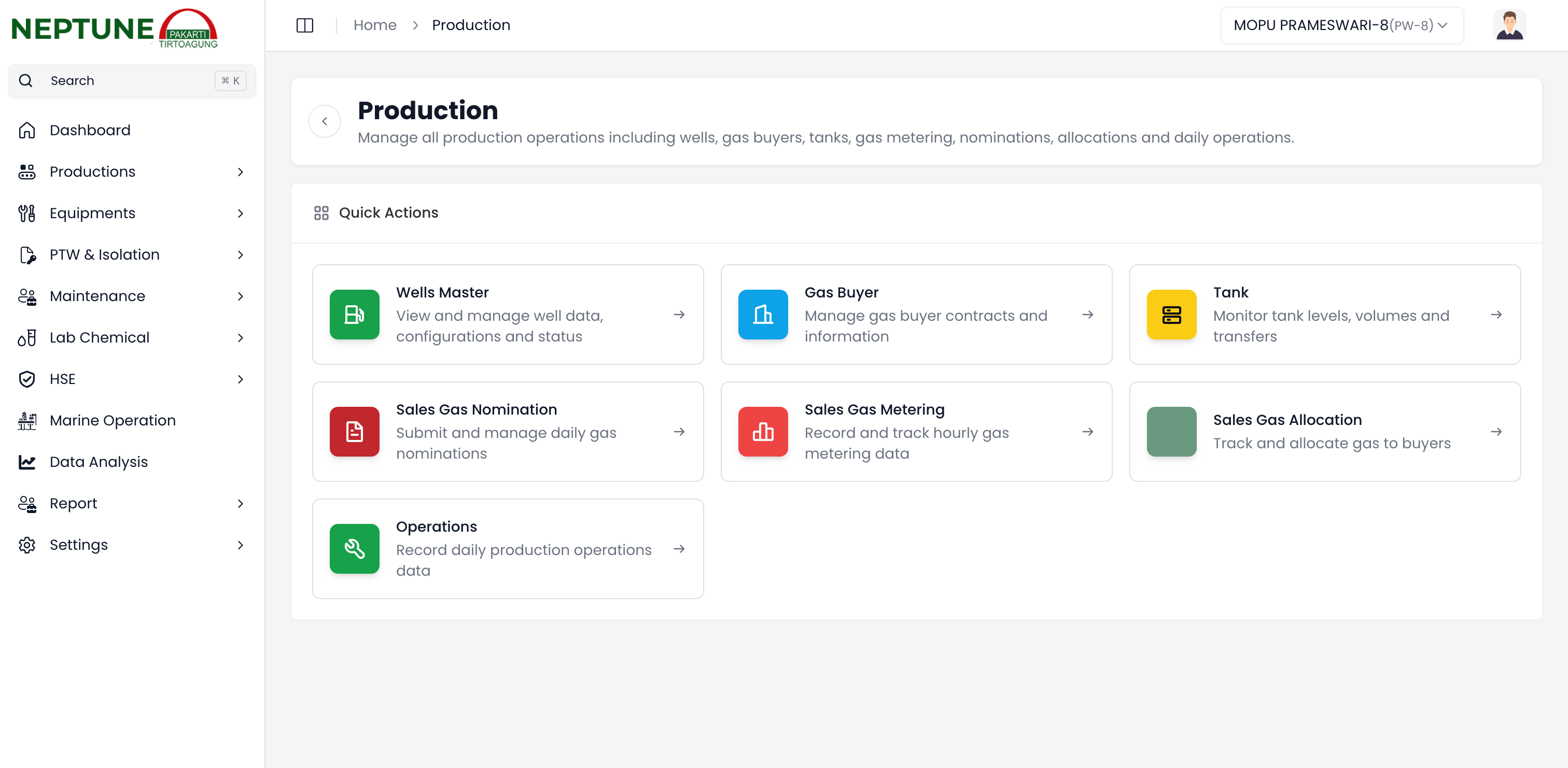Toggle the sidebar panel icon
The height and width of the screenshot is (768, 1568).
point(304,25)
